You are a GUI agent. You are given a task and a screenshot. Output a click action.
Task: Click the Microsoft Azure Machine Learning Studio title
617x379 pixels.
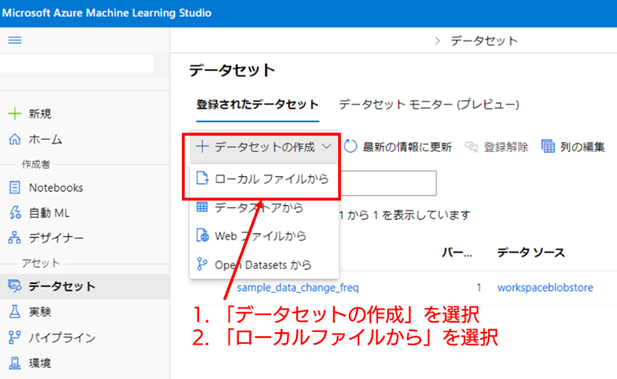pos(107,13)
